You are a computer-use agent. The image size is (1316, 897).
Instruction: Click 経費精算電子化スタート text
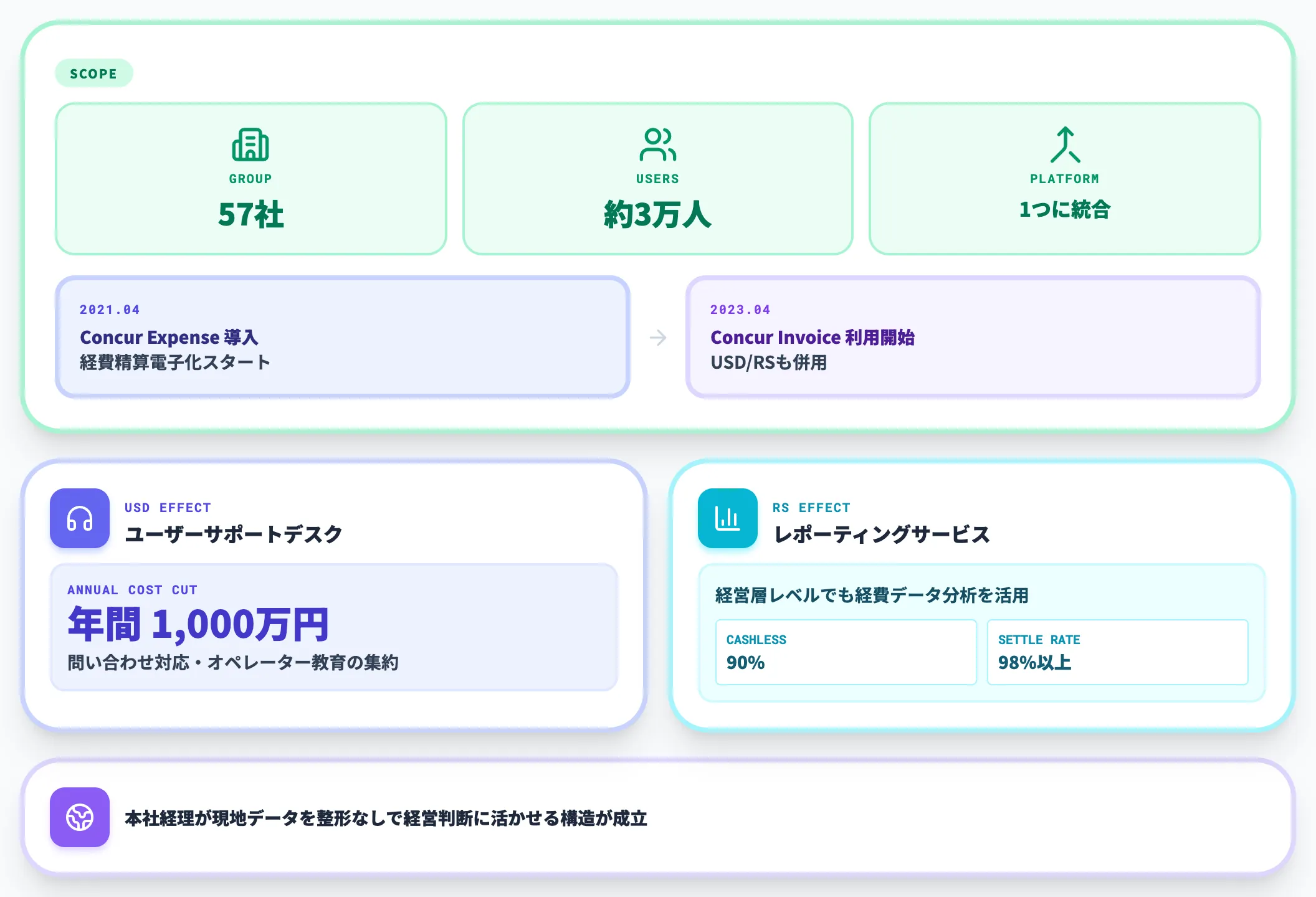point(175,362)
